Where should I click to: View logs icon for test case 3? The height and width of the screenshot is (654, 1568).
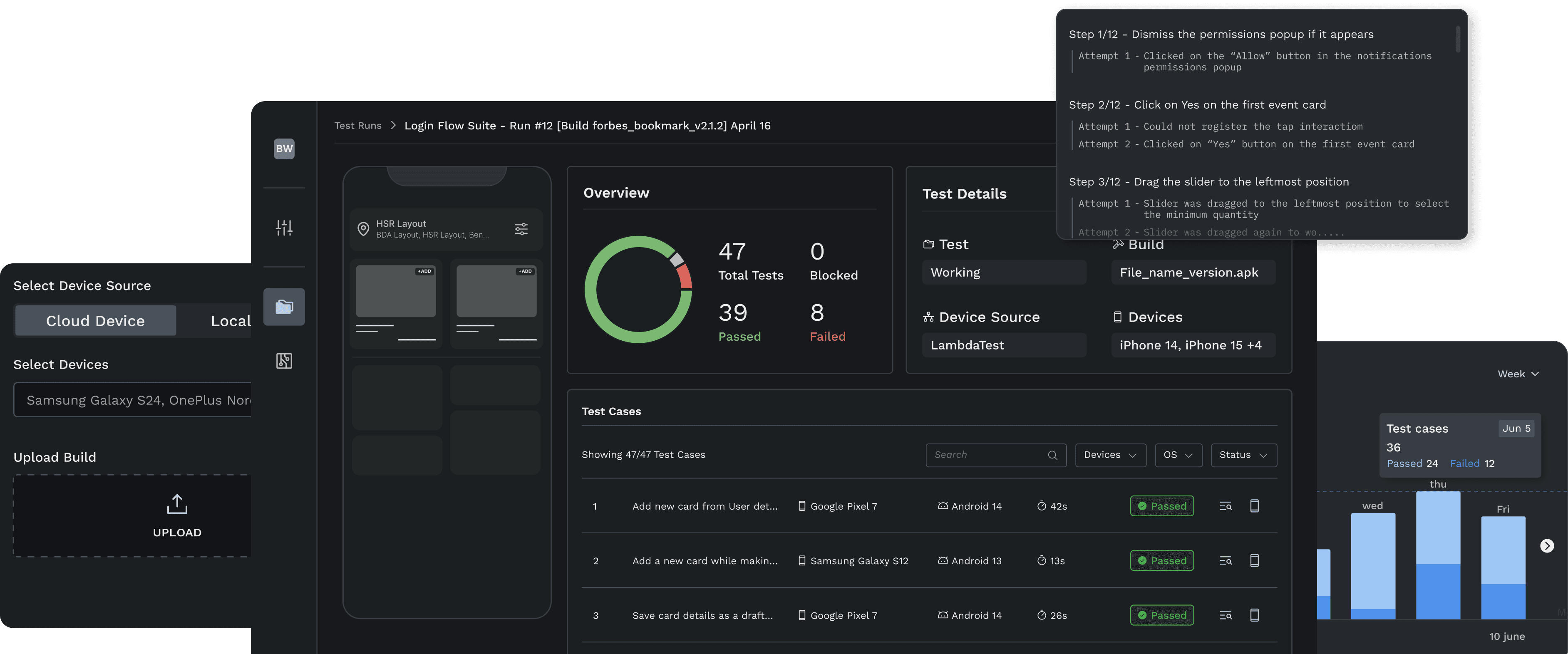1226,616
